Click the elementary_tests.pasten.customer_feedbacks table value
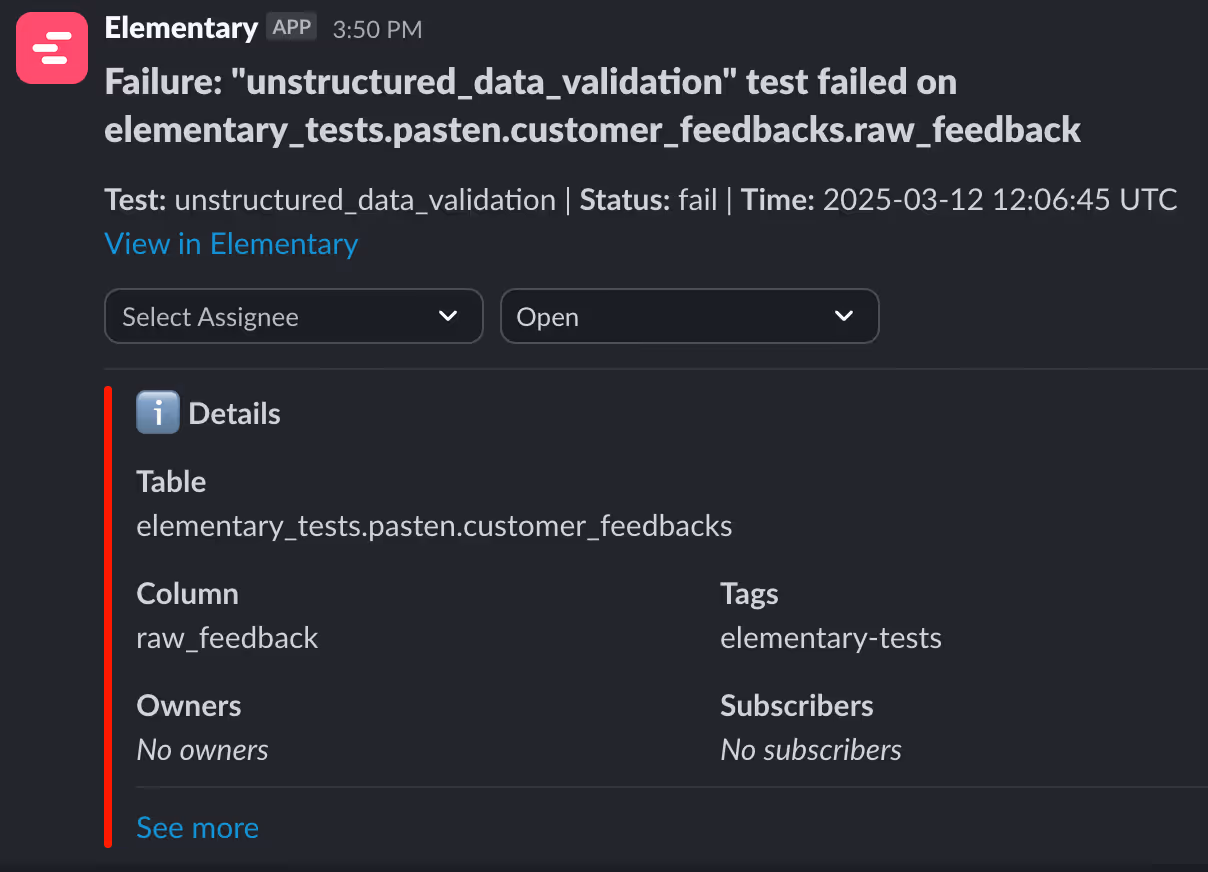Image resolution: width=1208 pixels, height=872 pixels. 434,526
